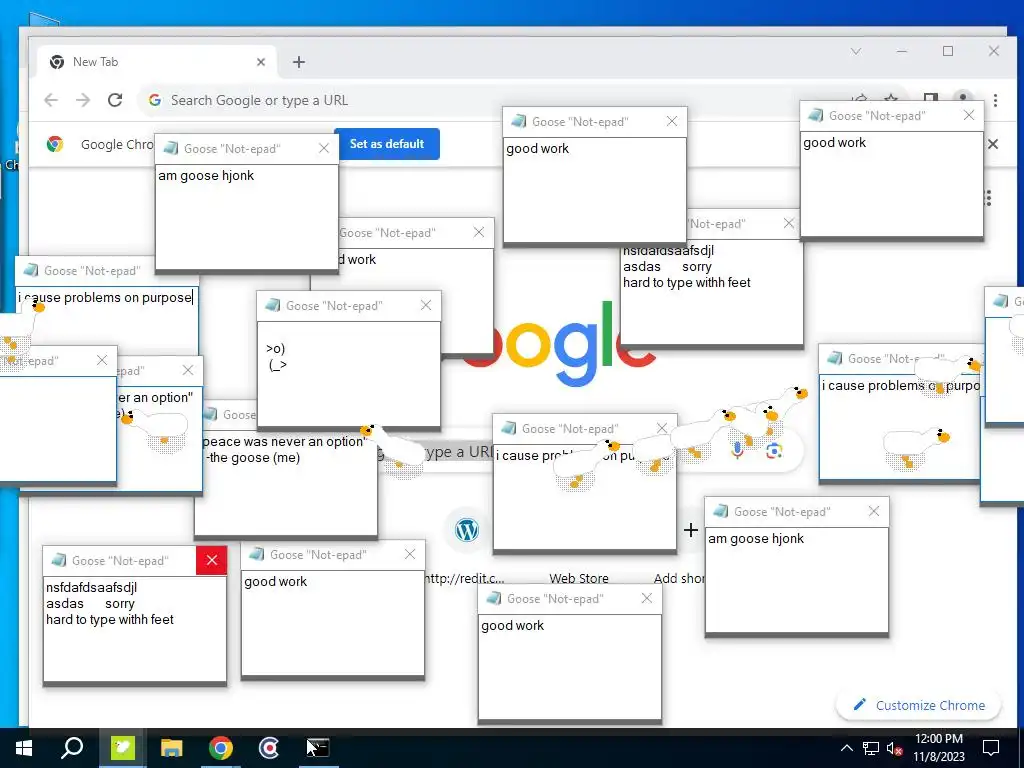
Task: Open Chrome's tab search chevron
Action: (856, 51)
